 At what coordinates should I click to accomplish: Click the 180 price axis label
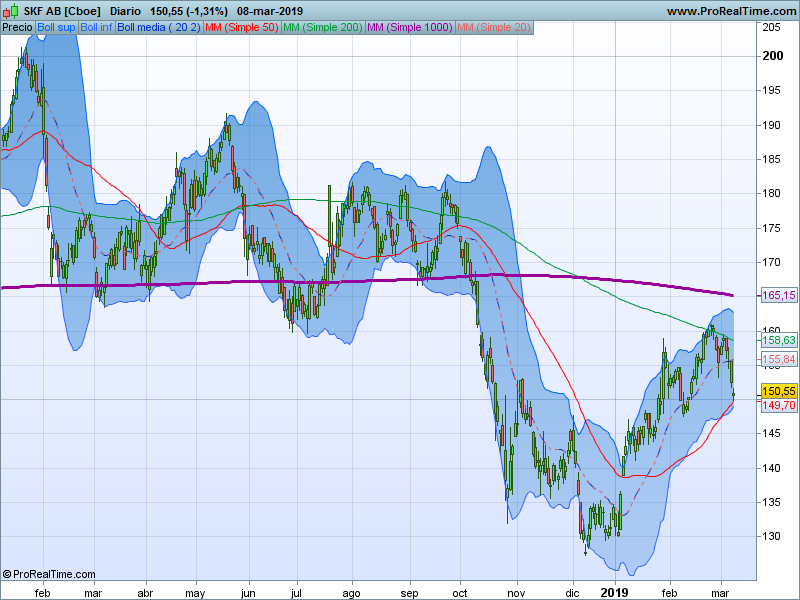pyautogui.click(x=771, y=193)
